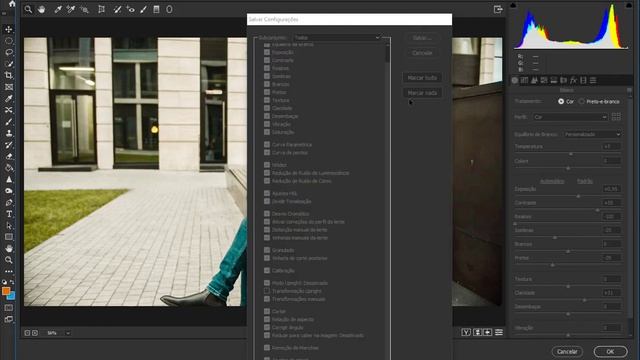Open the Basic tab panel
The image size is (640, 360).
pyautogui.click(x=515, y=80)
